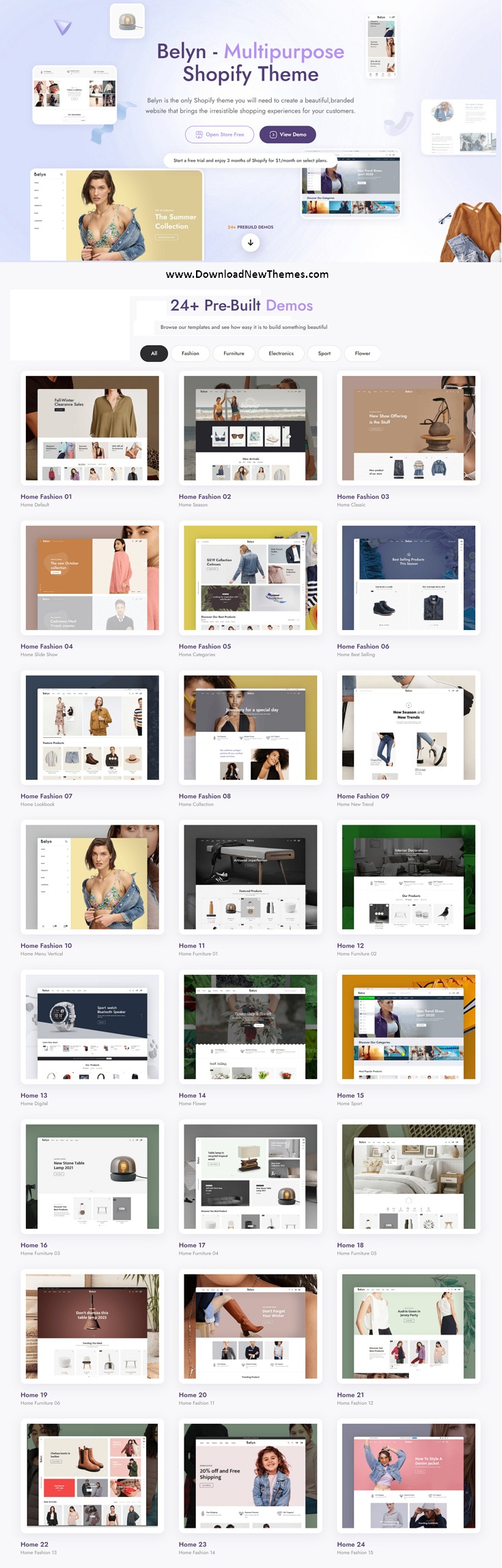The image size is (502, 1568).
Task: Open Home Fashion 03 demo thumbnail
Action: click(x=408, y=428)
